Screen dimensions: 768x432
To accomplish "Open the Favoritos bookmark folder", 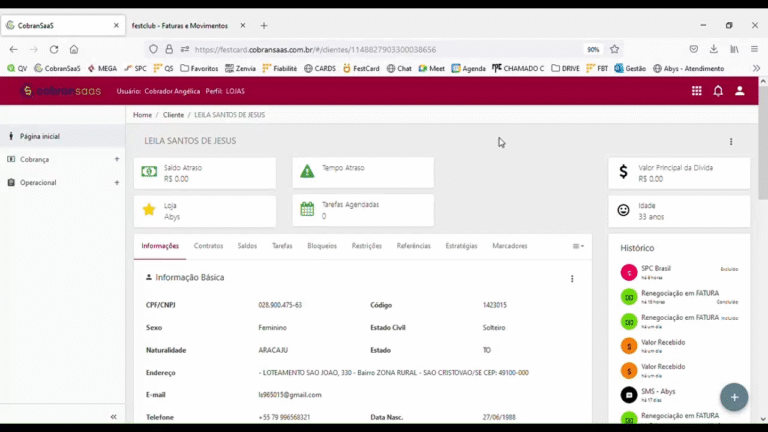I will (199, 69).
